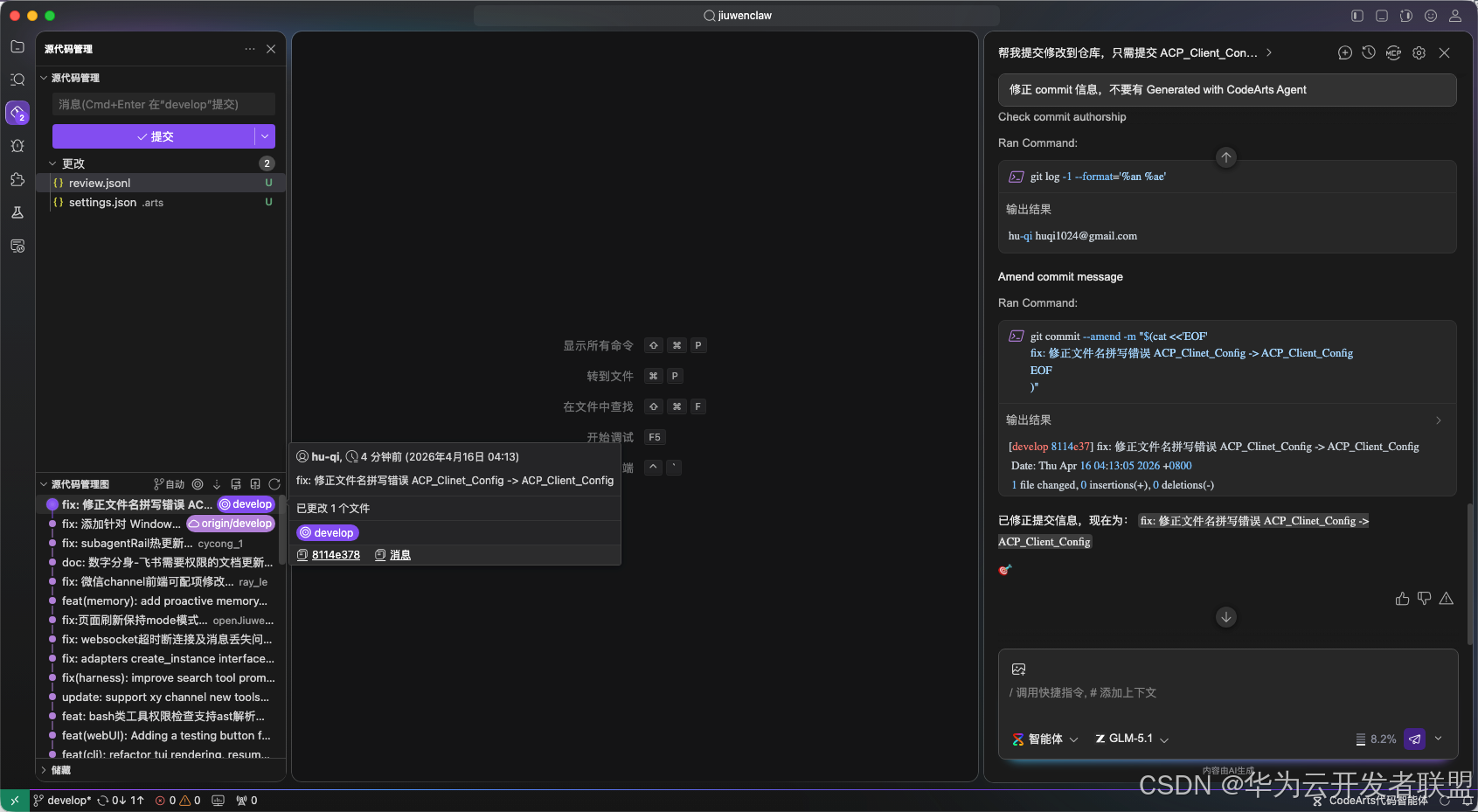Open the MCP settings icon
This screenshot has width=1478, height=812.
click(1393, 52)
